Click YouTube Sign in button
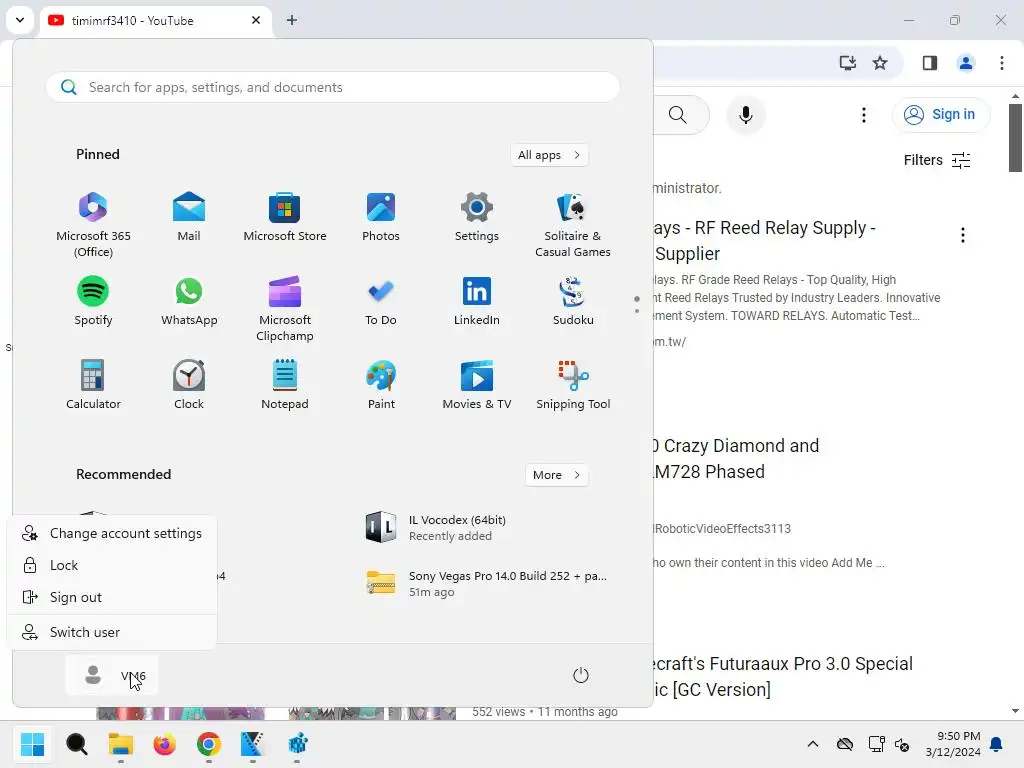Screen dimensions: 1024x768 point(940,115)
